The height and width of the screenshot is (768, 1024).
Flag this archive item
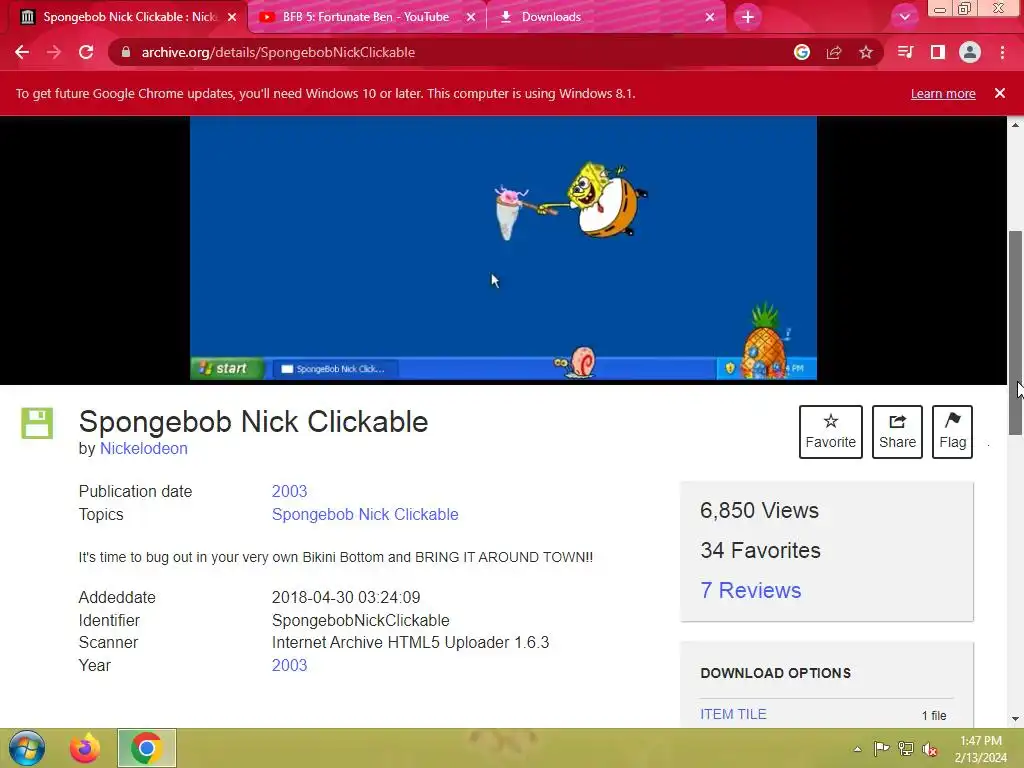952,432
